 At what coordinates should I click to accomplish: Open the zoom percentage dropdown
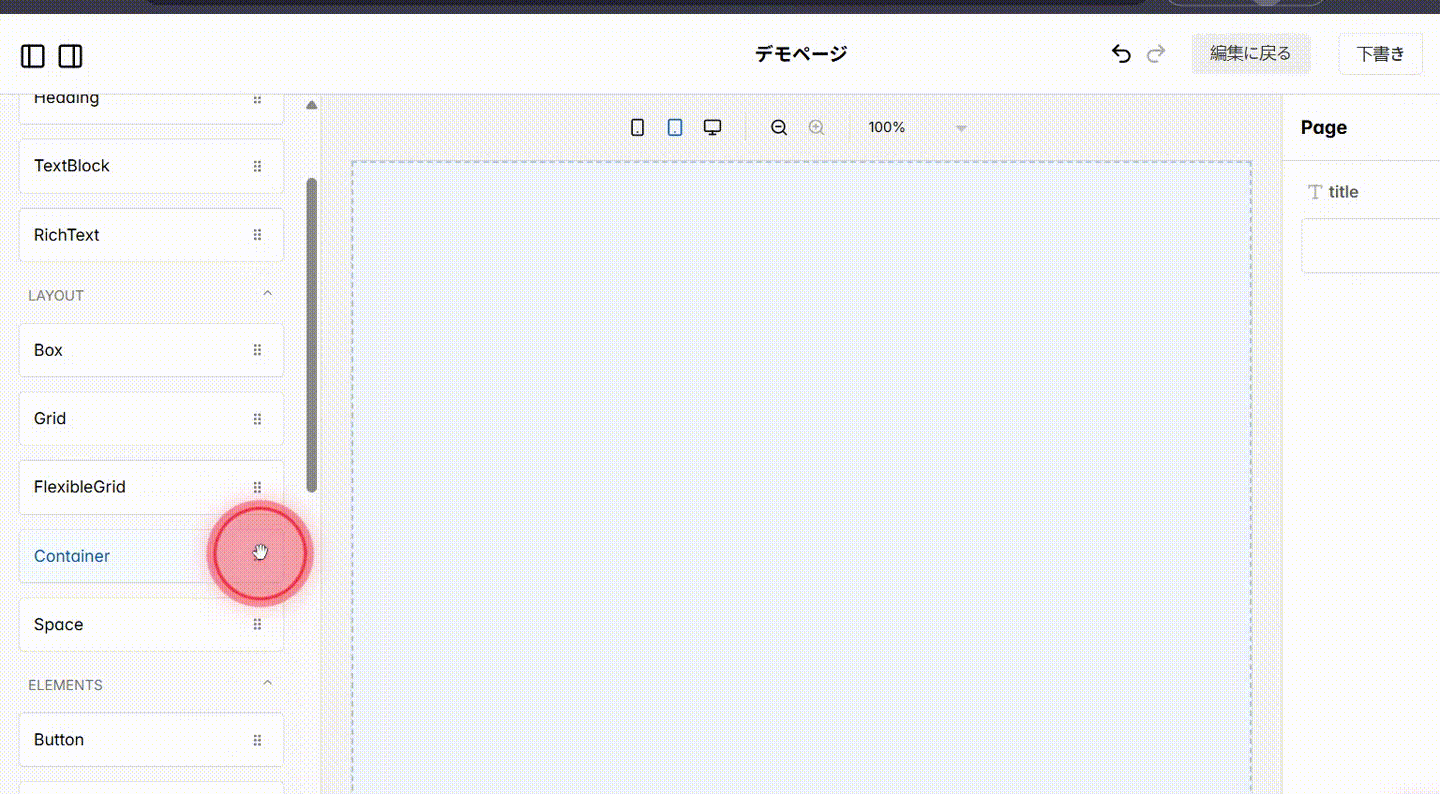(960, 128)
